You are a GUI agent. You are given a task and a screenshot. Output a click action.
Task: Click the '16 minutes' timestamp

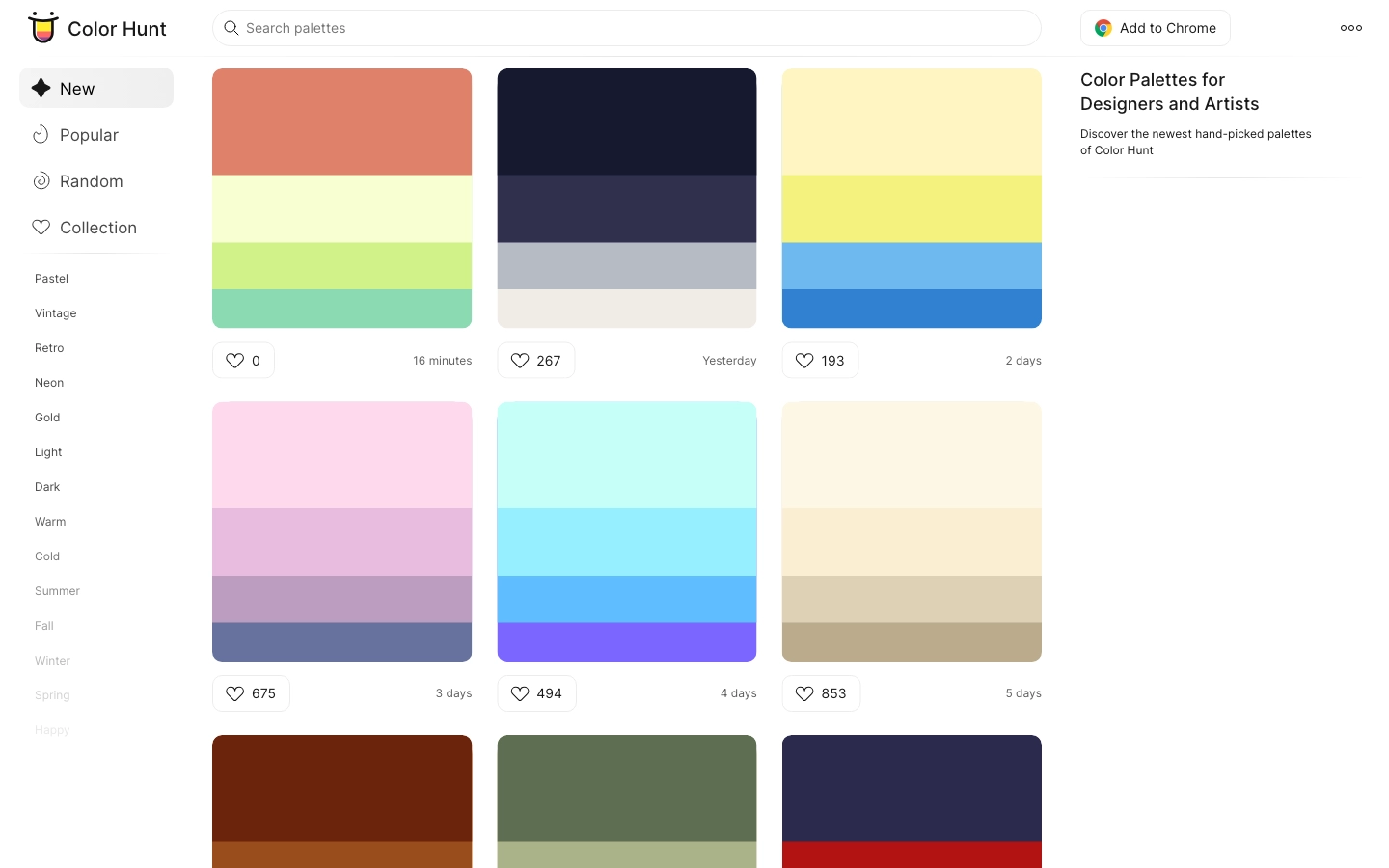(x=443, y=361)
